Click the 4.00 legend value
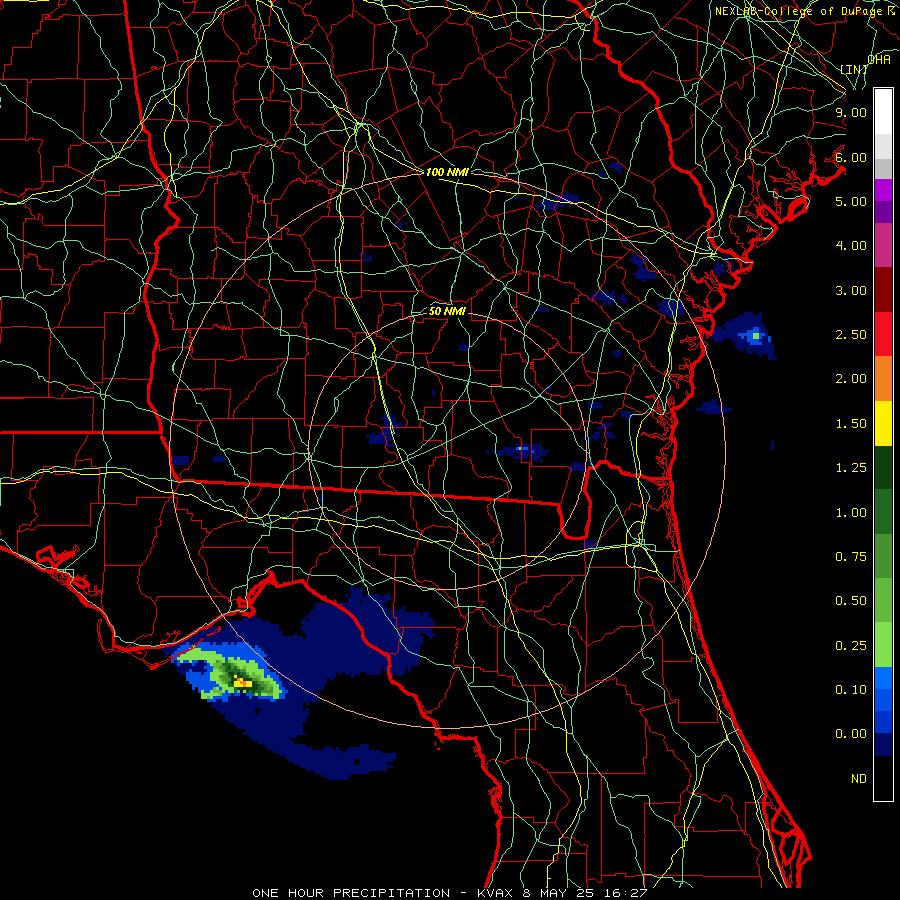Image resolution: width=900 pixels, height=900 pixels. tap(851, 246)
